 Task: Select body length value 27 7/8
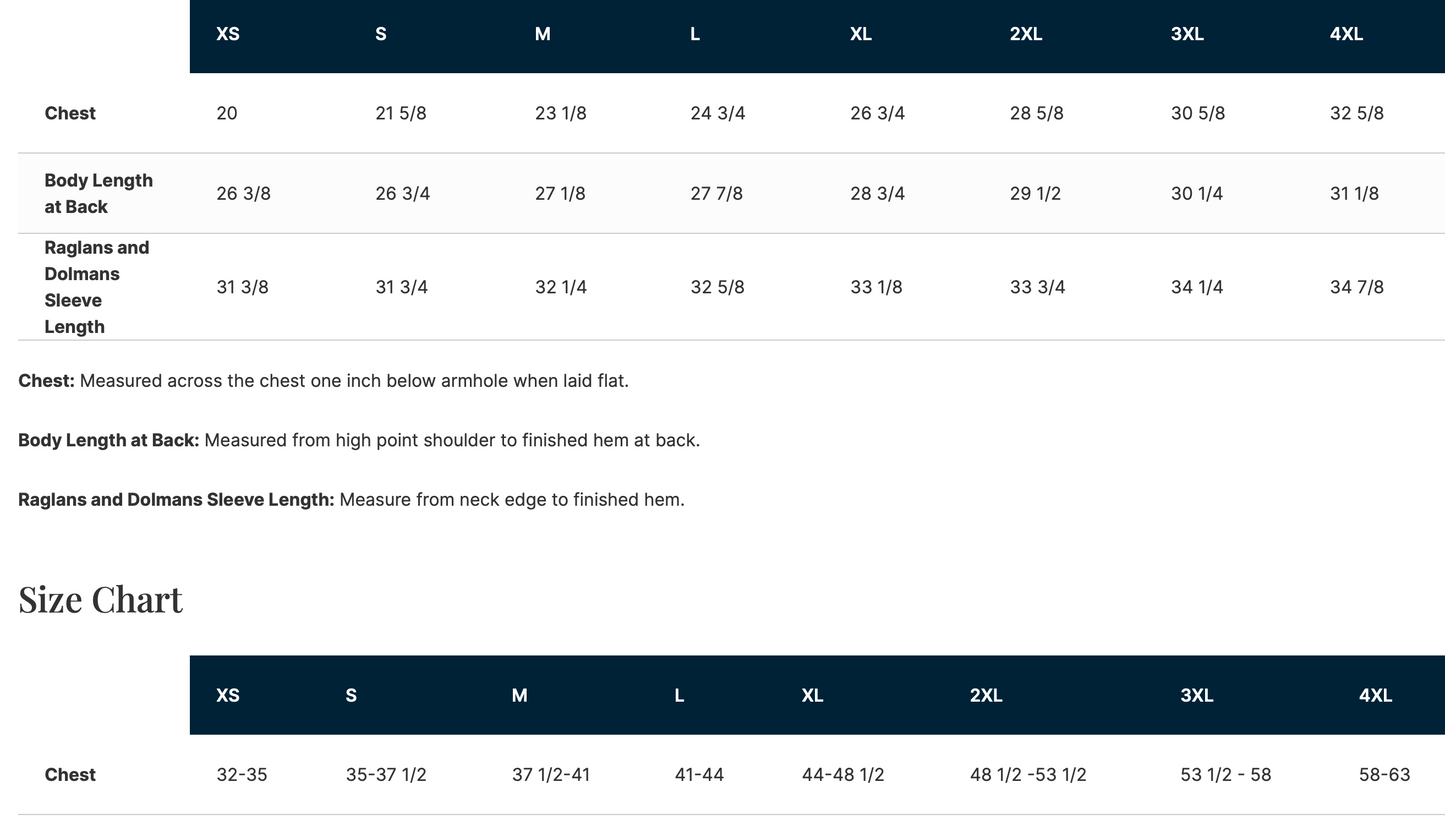pyautogui.click(x=716, y=193)
